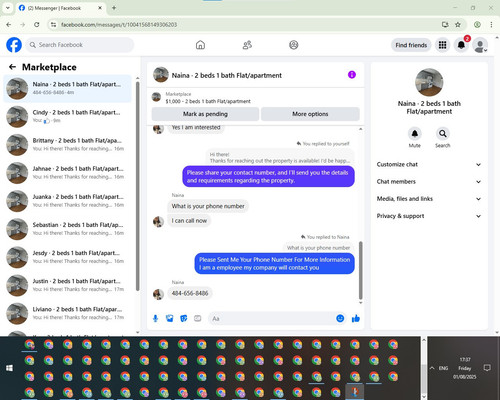
Task: Open the apps grid Menu icon
Action: [442, 45]
